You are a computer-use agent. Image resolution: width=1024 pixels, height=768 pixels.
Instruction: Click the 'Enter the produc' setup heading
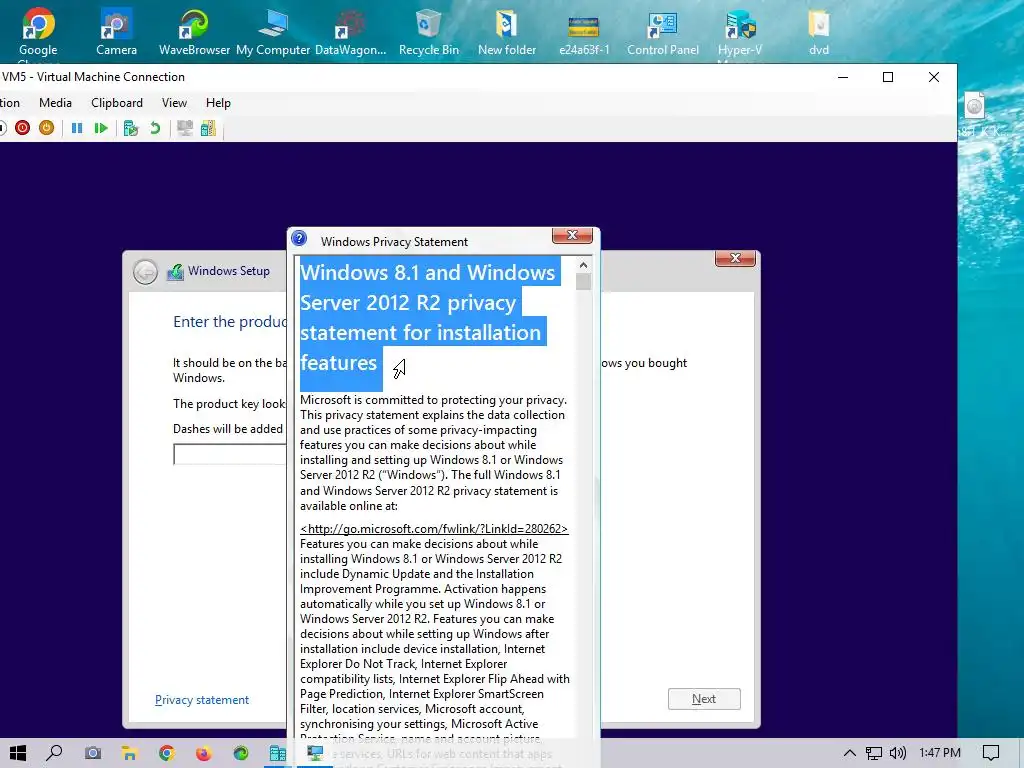pyautogui.click(x=230, y=322)
